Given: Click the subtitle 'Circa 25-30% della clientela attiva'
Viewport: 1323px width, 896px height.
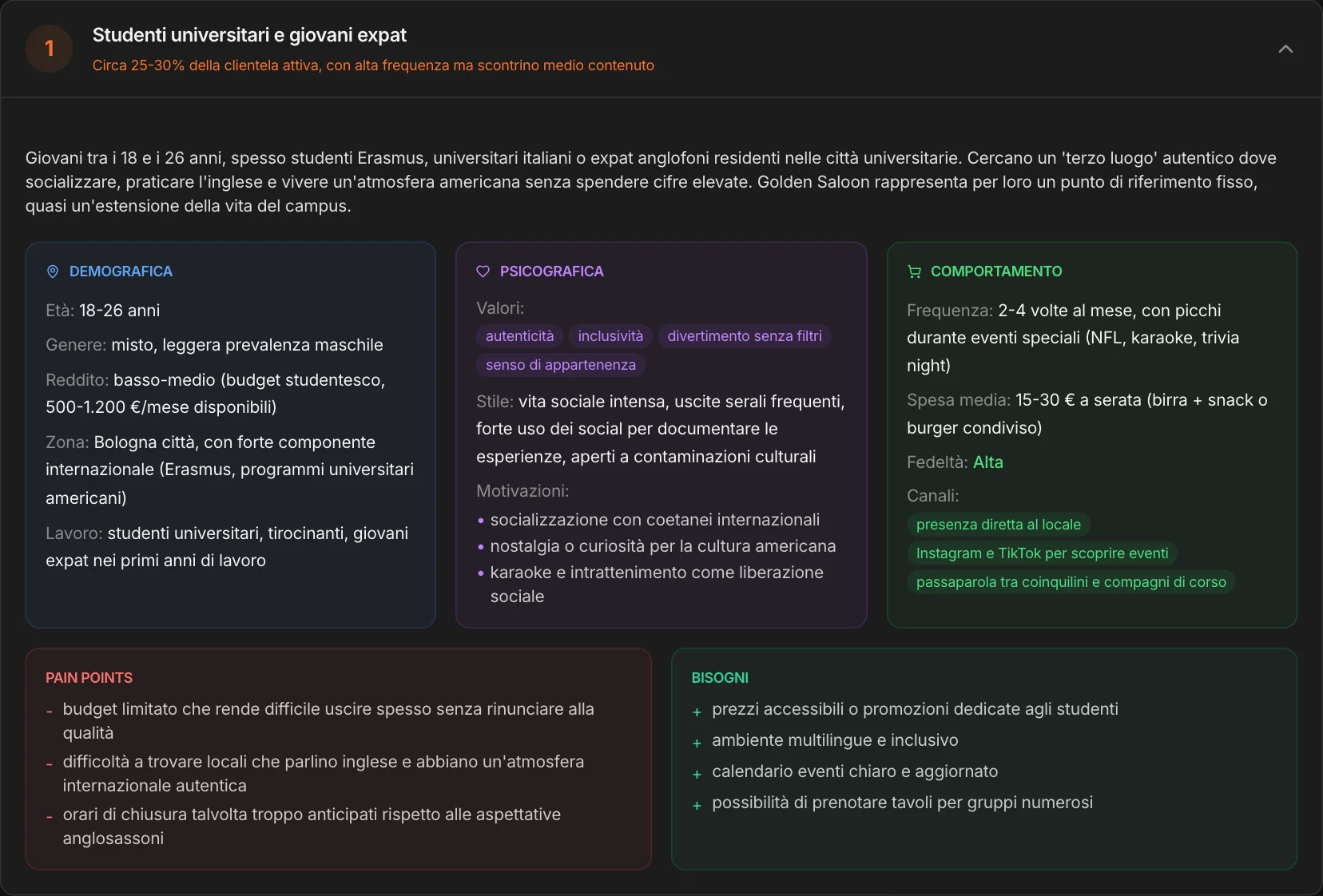Looking at the screenshot, I should [x=373, y=65].
